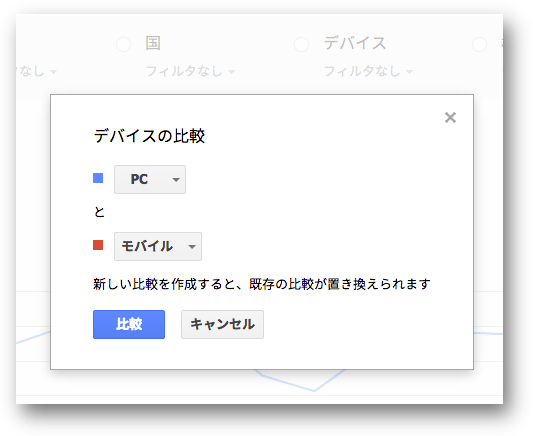Select the 国 radio button

123,44
